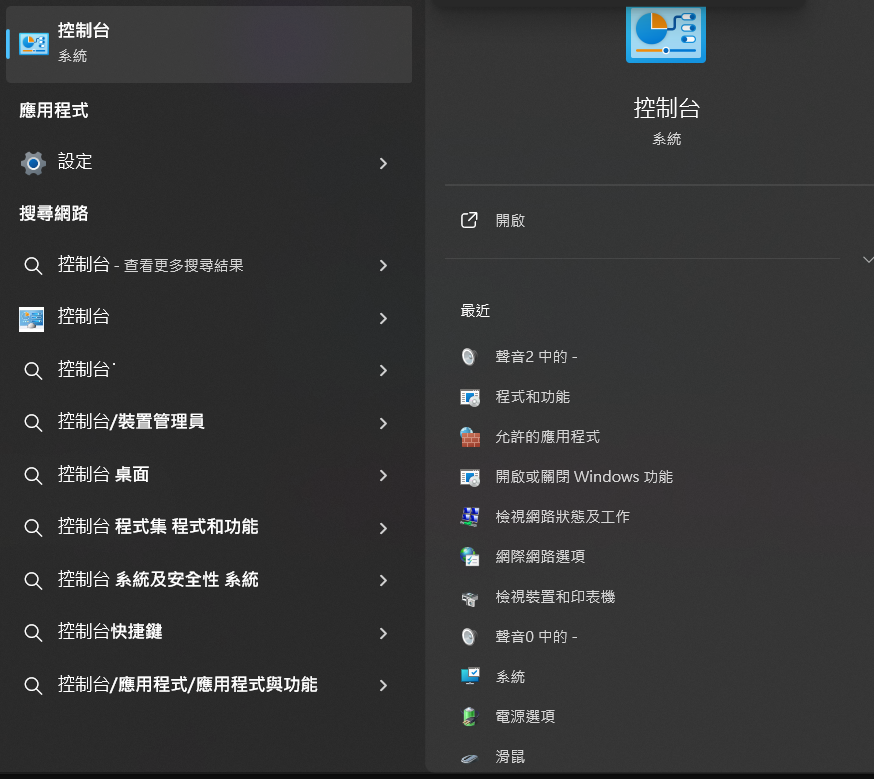Click search icon beside 控制台 - 查看更多搜尋結果
The width and height of the screenshot is (874, 779).
[x=33, y=265]
